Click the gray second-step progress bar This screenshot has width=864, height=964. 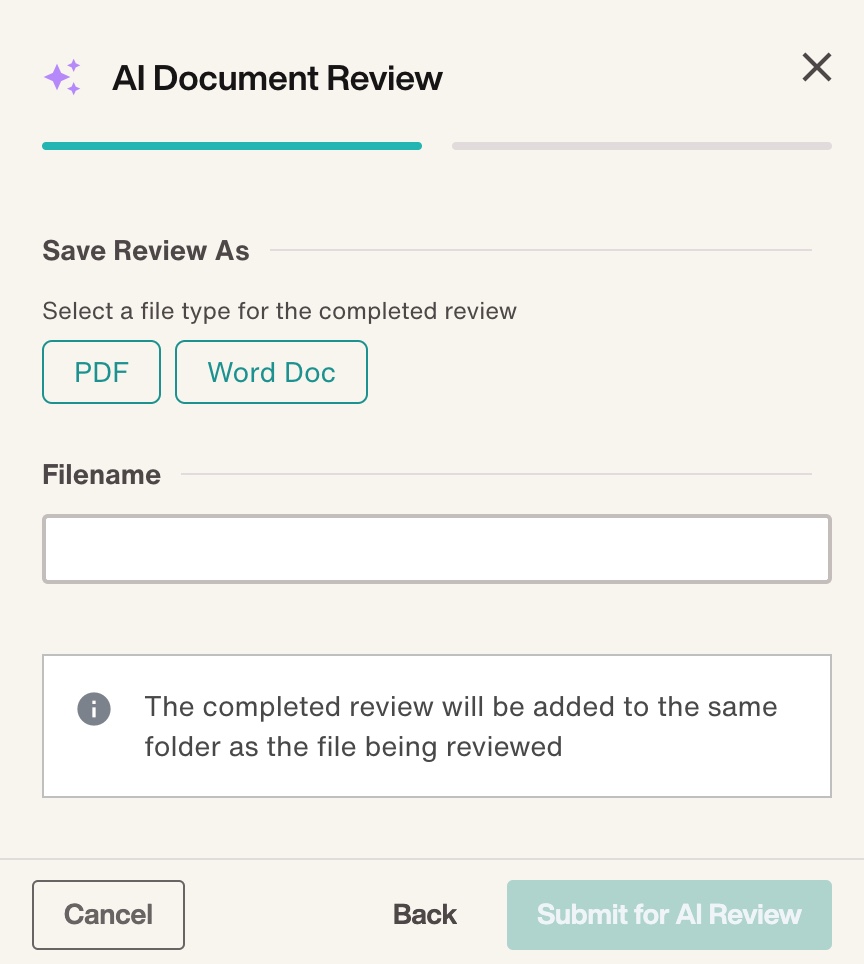click(641, 146)
